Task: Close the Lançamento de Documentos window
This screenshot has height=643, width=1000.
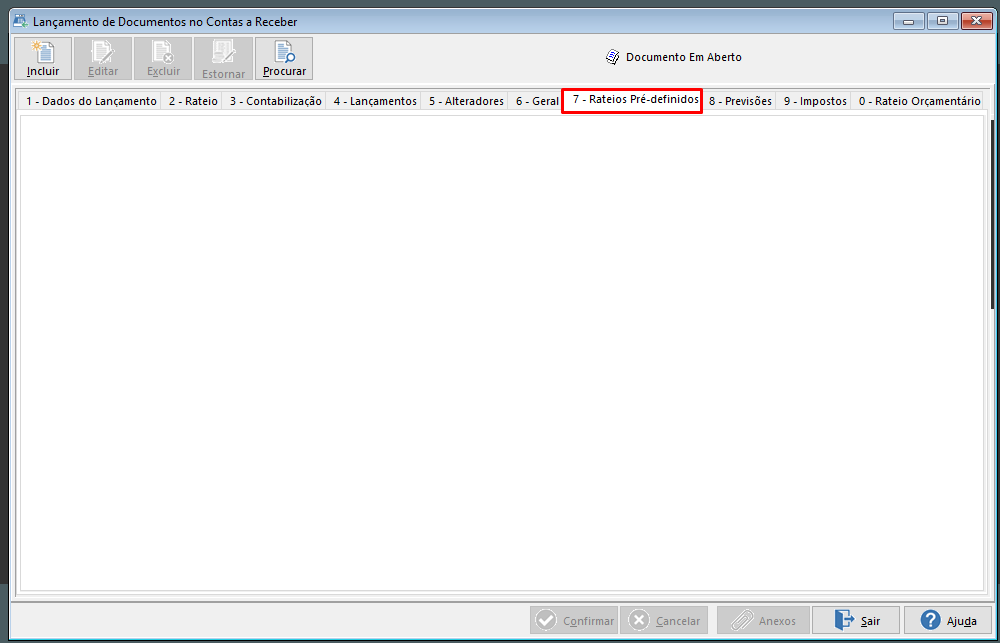Action: [x=976, y=22]
